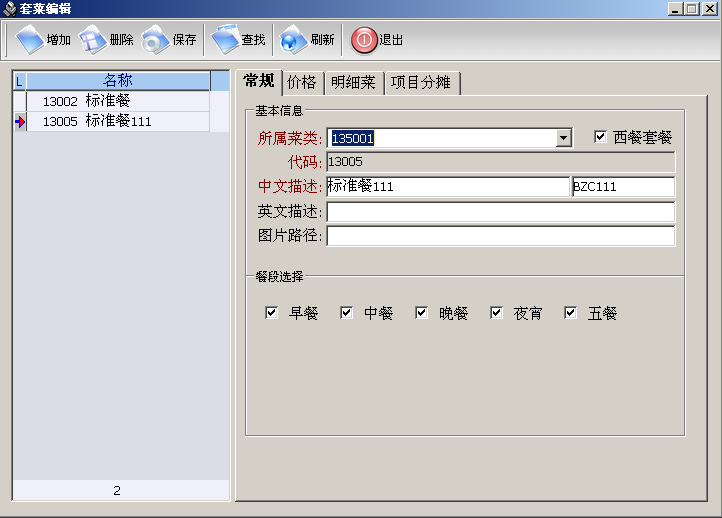722x518 pixels.
Task: Select the blue-red row arrow indicator
Action: (20, 122)
